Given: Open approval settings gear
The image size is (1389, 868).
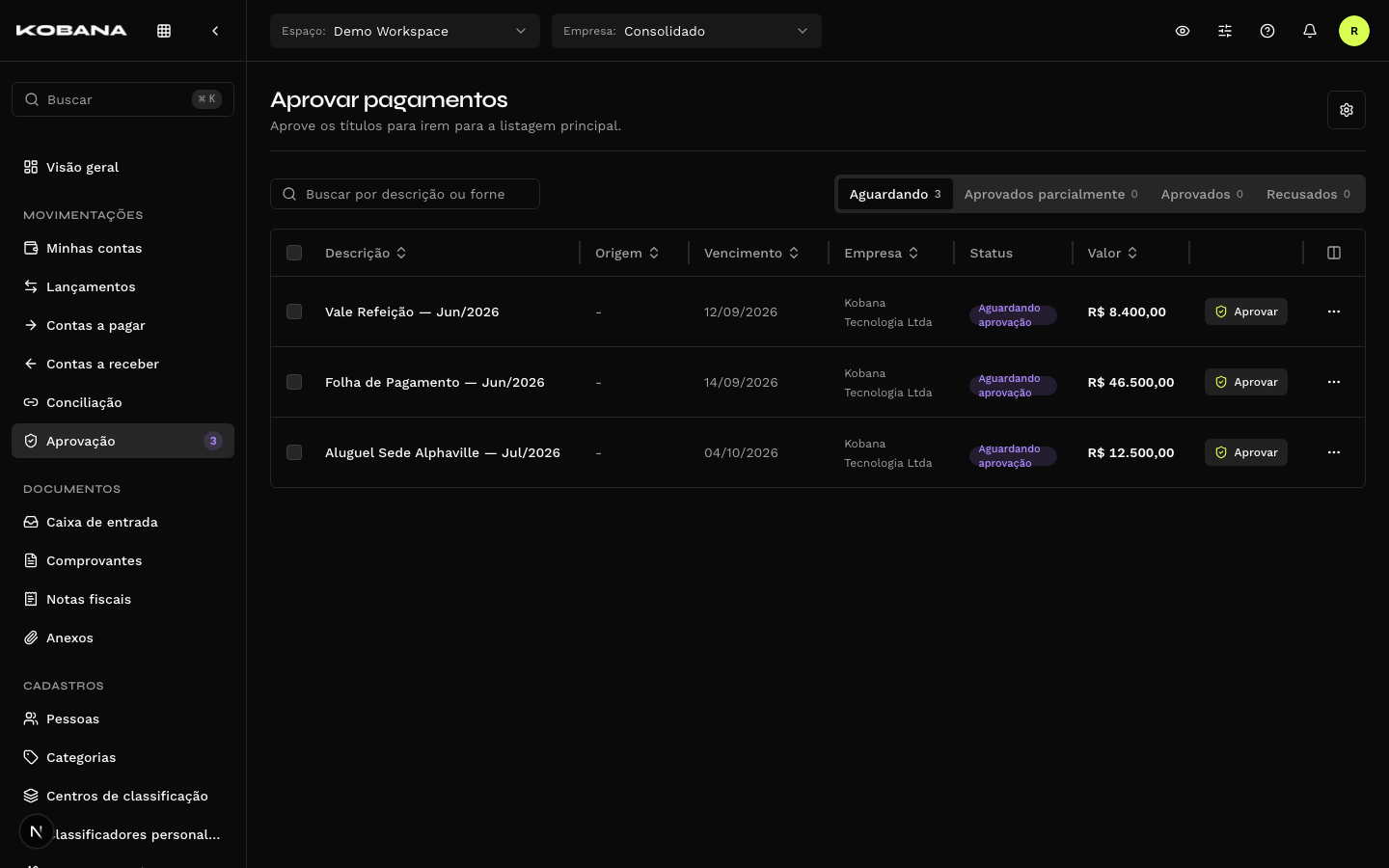Looking at the screenshot, I should [x=1347, y=110].
